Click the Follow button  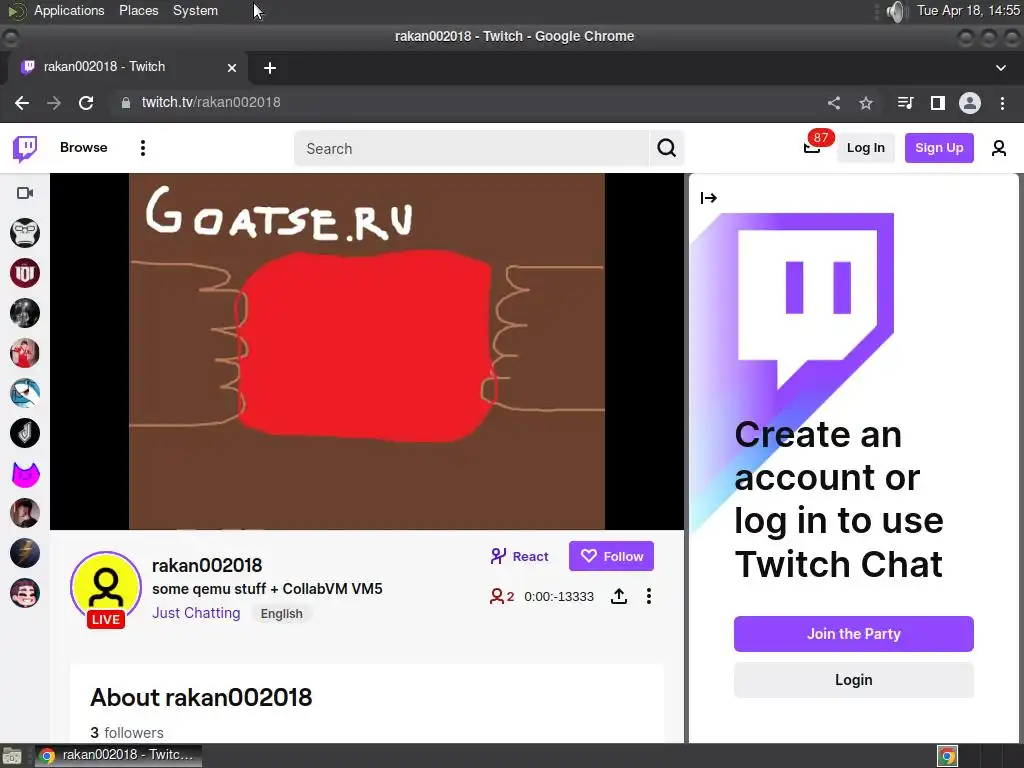click(611, 556)
